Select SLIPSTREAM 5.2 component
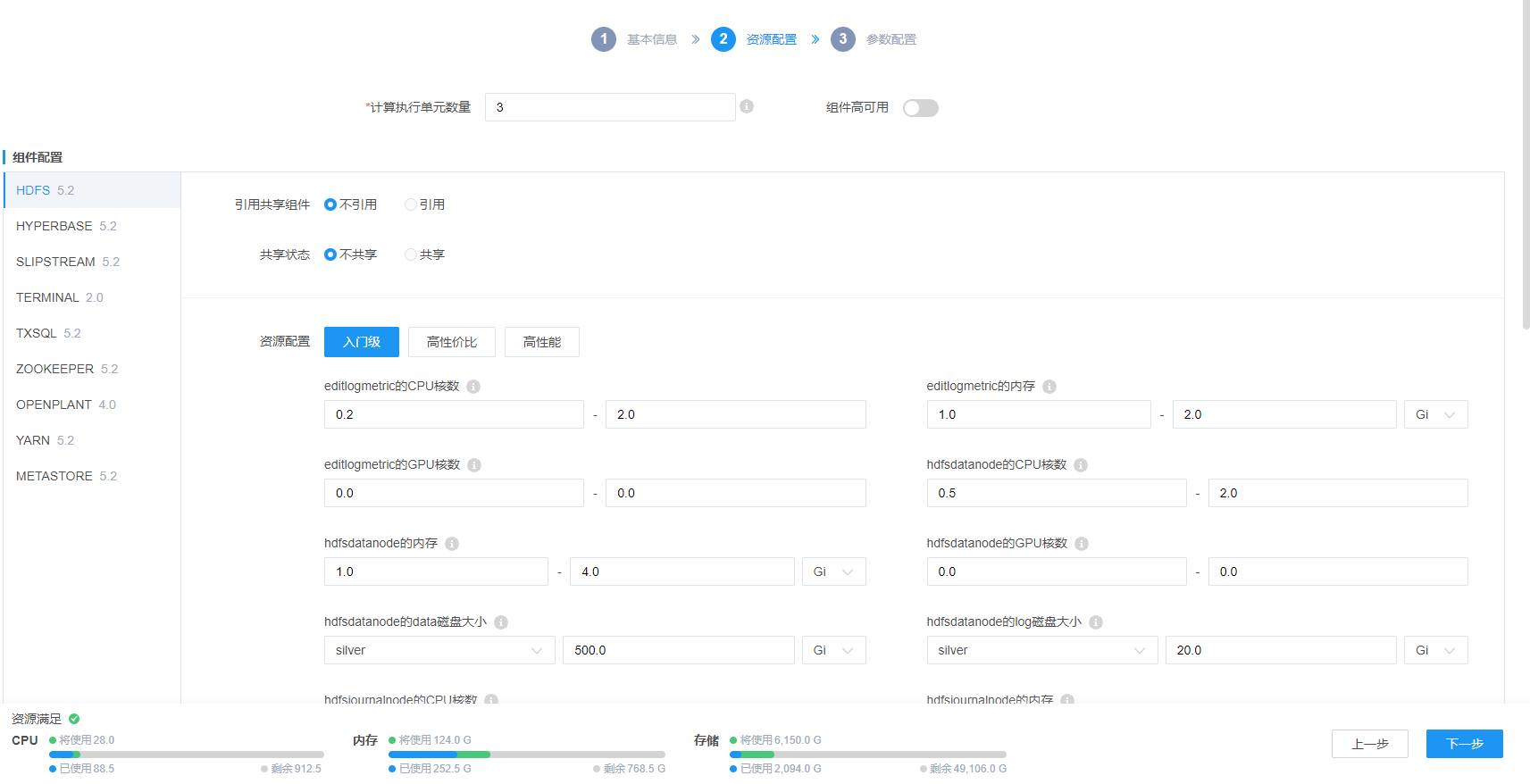The height and width of the screenshot is (784, 1530). click(x=92, y=262)
